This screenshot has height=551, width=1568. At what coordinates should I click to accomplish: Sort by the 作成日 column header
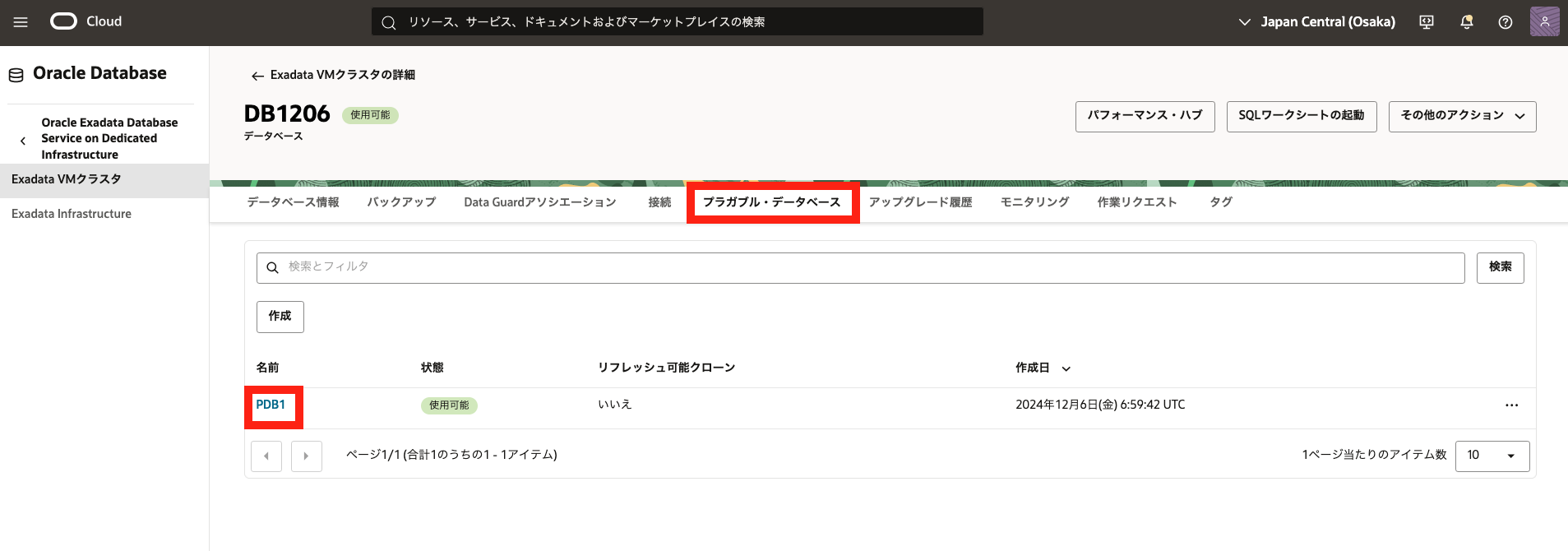point(1042,368)
